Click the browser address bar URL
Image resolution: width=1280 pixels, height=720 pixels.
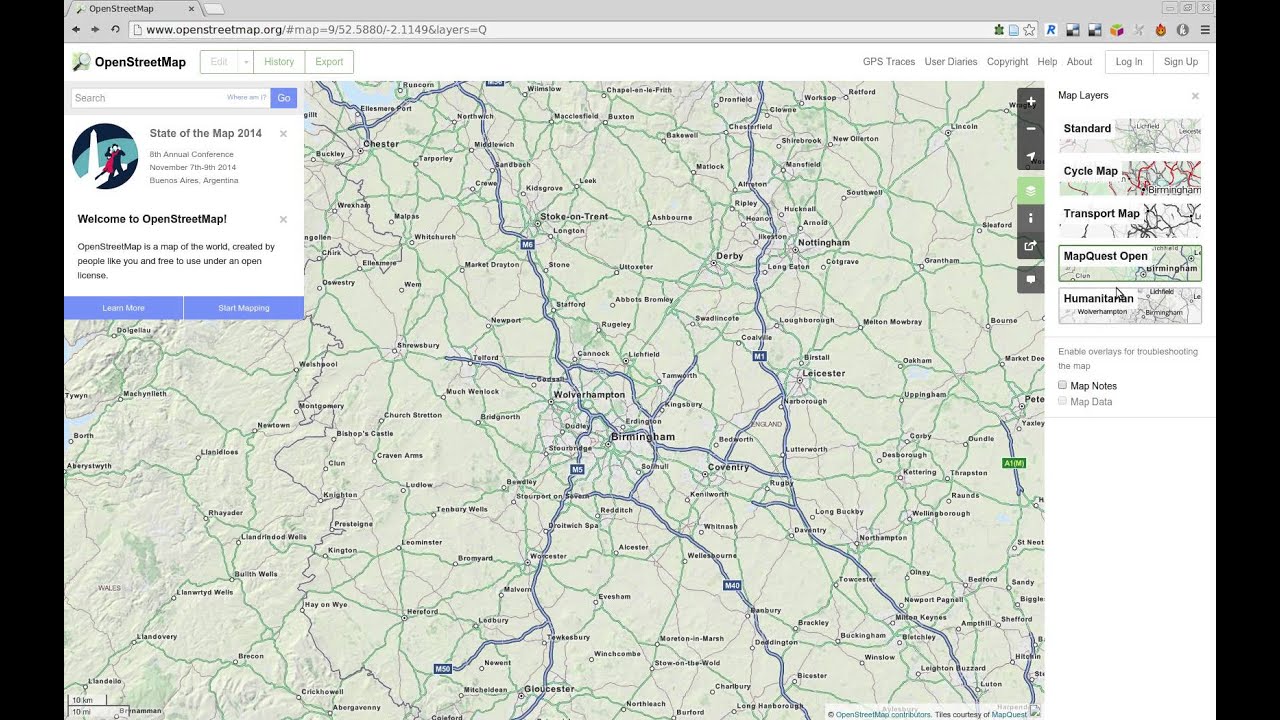pyautogui.click(x=316, y=30)
